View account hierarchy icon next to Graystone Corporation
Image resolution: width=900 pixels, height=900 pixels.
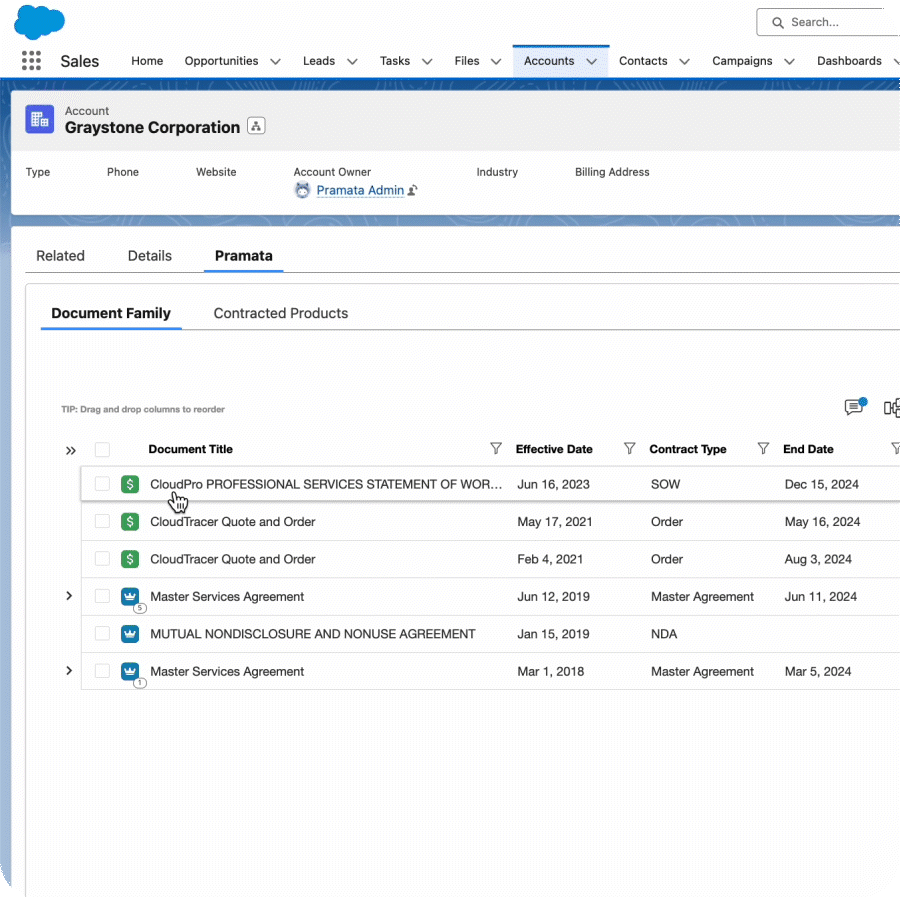pyautogui.click(x=256, y=126)
